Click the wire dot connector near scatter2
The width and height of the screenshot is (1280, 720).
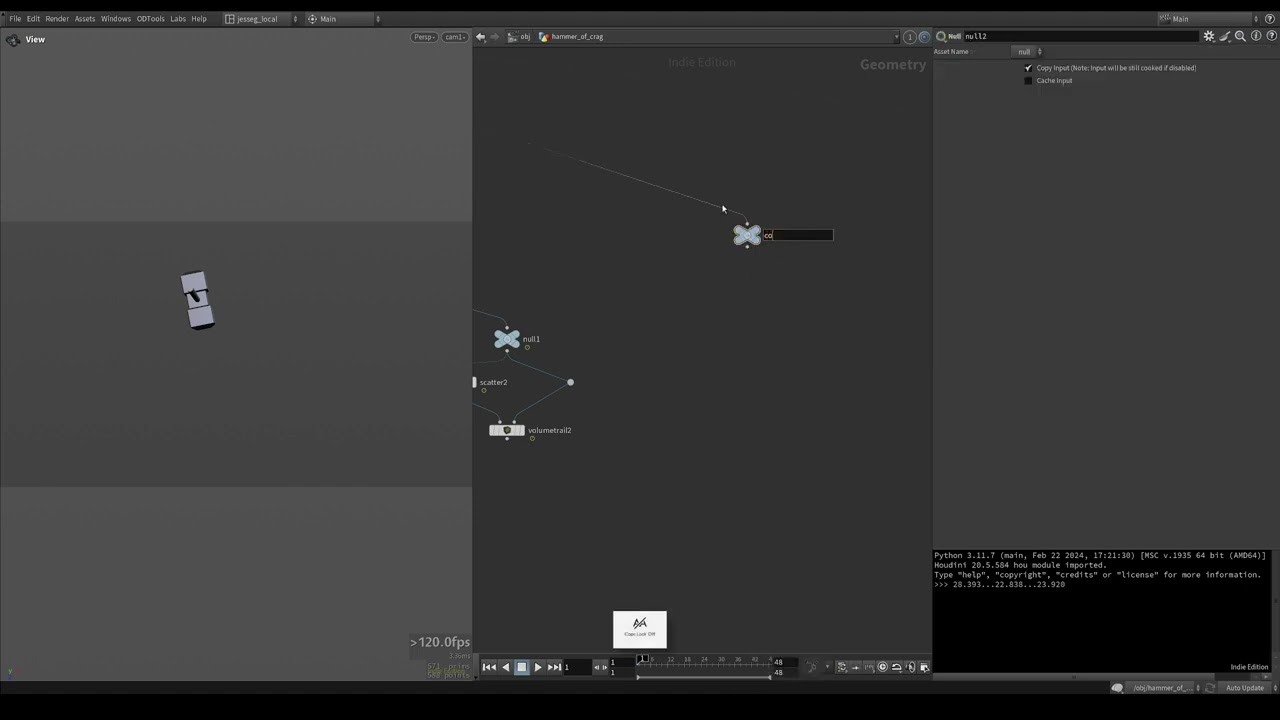570,382
